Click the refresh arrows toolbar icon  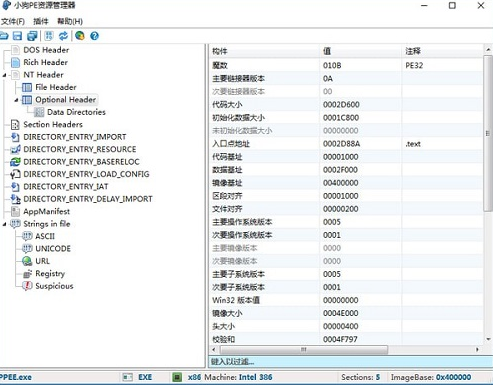click(63, 36)
